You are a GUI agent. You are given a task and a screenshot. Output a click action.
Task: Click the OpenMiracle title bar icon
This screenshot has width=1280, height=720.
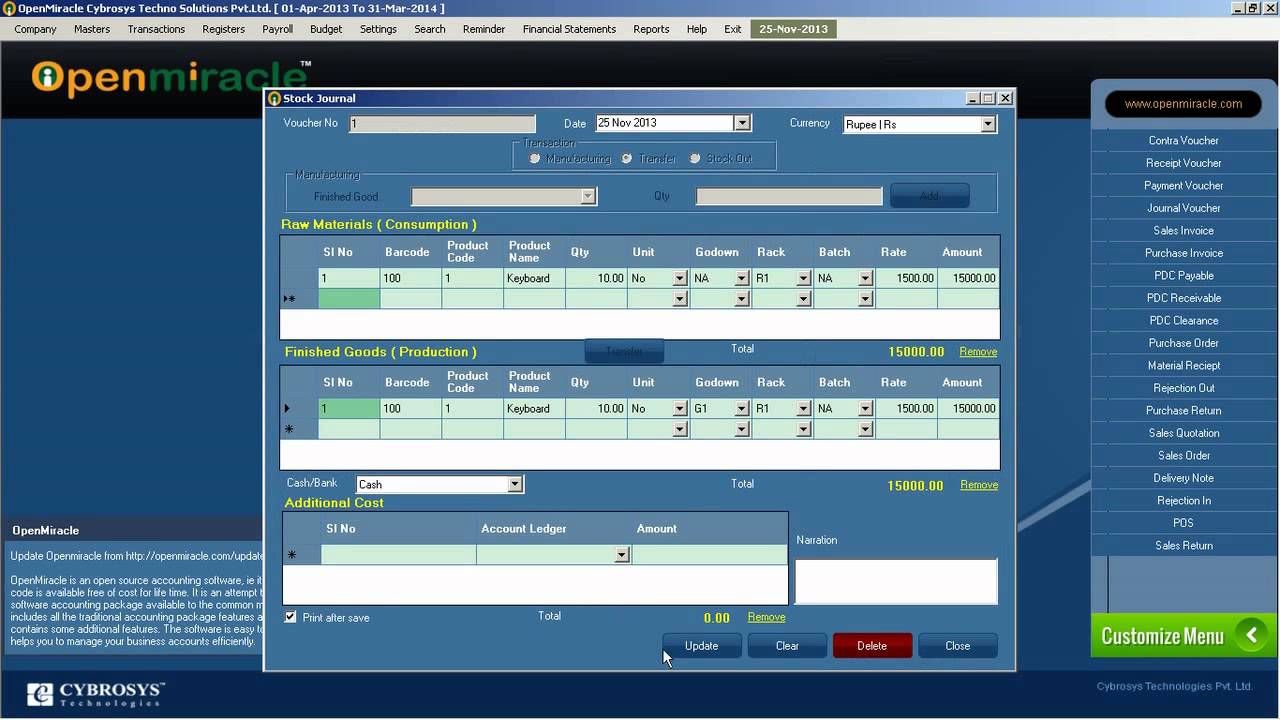tap(9, 8)
